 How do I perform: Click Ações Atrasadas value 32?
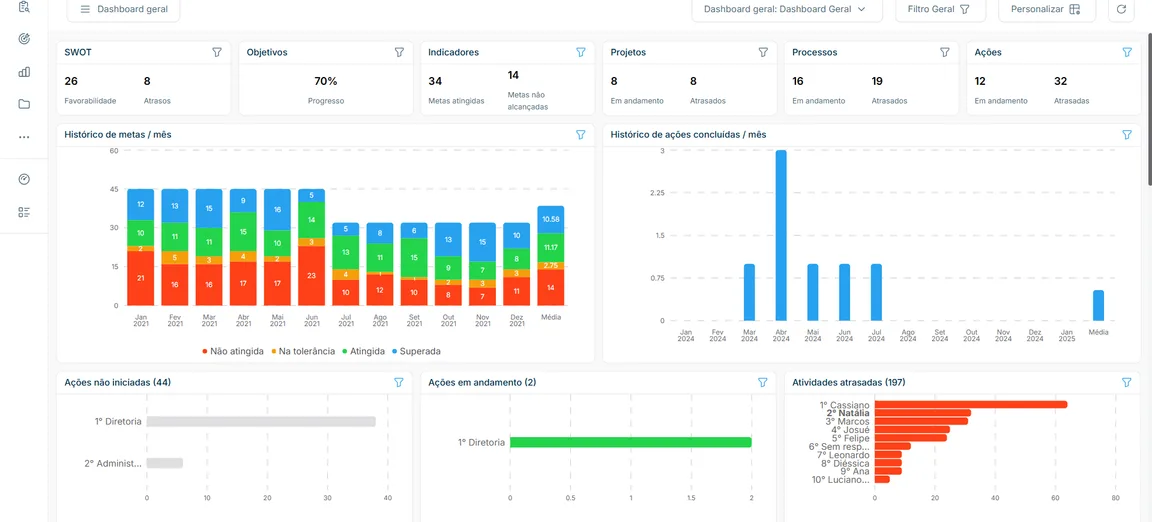point(1060,81)
